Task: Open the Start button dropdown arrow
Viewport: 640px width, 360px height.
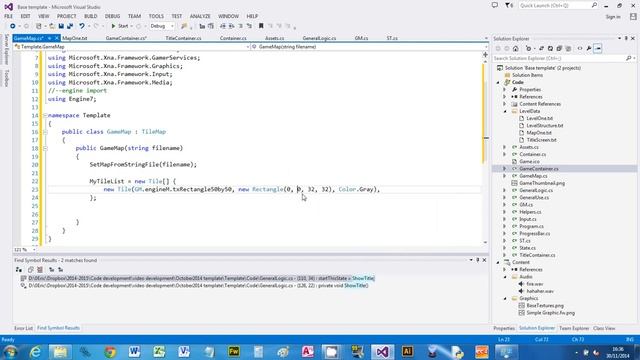Action: tap(131, 26)
